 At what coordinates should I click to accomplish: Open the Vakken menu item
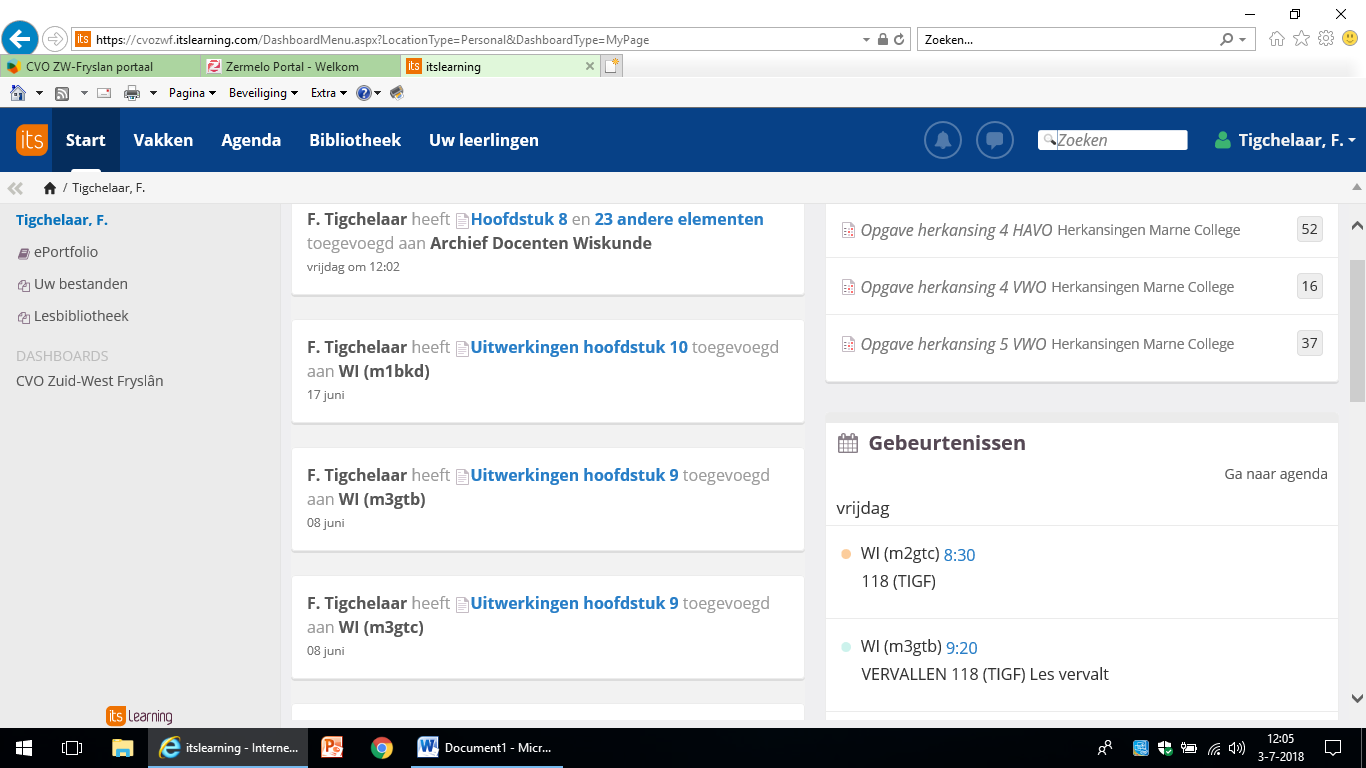click(163, 140)
